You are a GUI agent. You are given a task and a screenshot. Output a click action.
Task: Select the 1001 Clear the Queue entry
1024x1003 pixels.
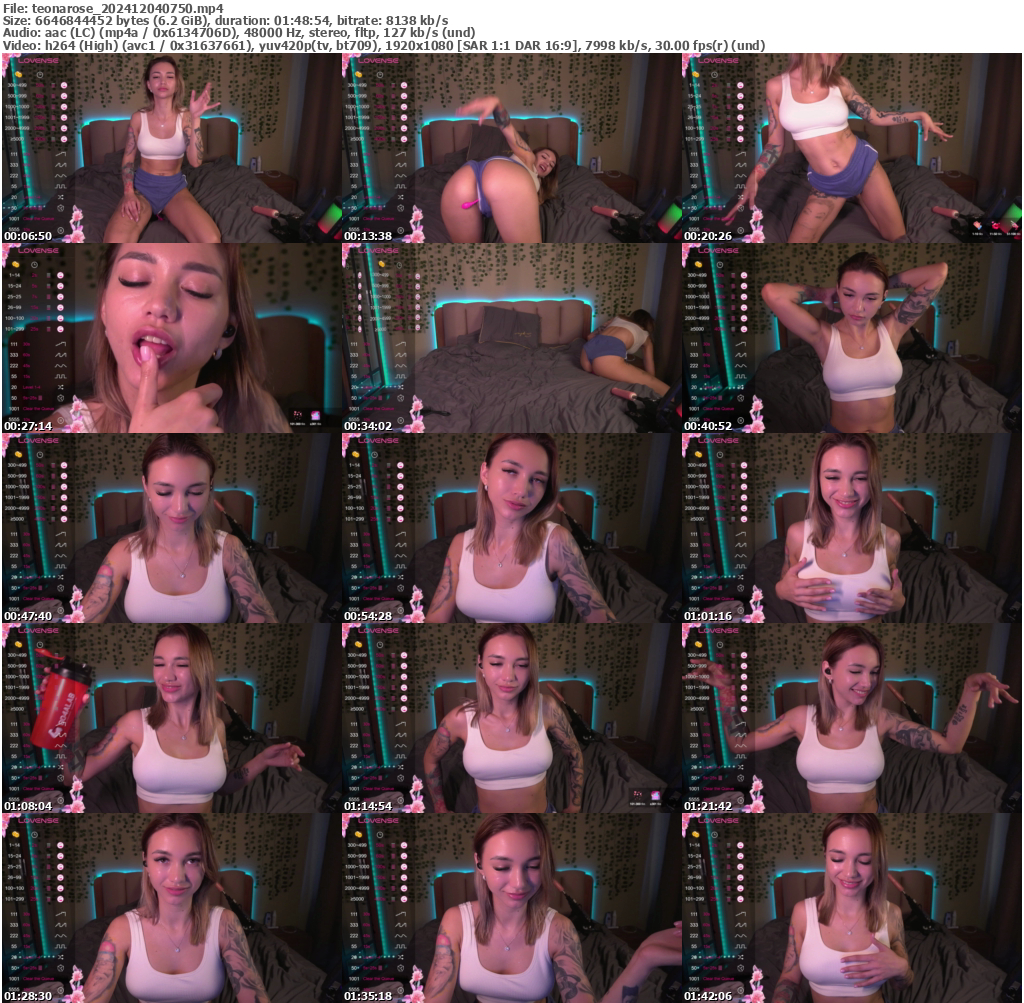coord(37,219)
